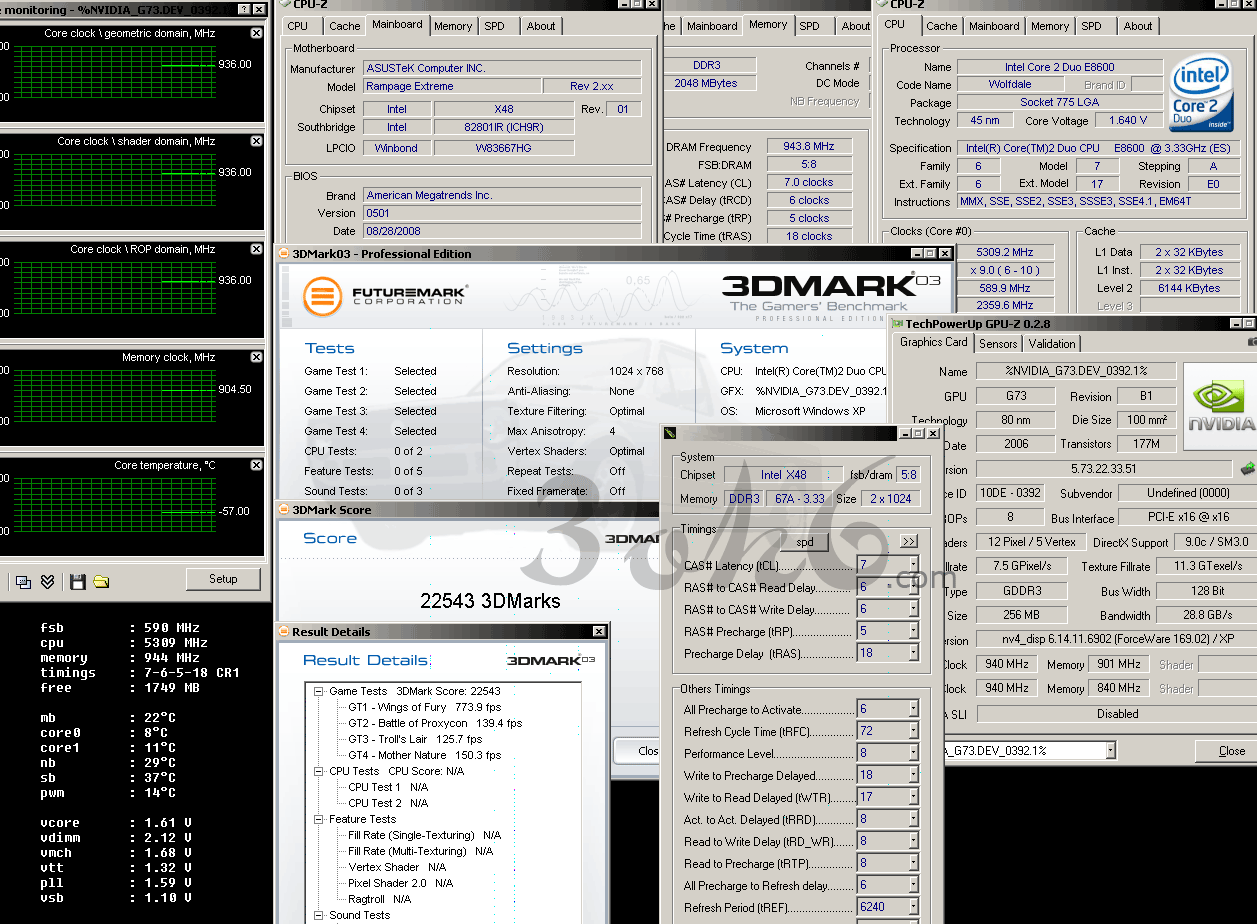
Task: Open the RAS# Precharge (tRP) dropdown
Action: pyautogui.click(x=912, y=631)
